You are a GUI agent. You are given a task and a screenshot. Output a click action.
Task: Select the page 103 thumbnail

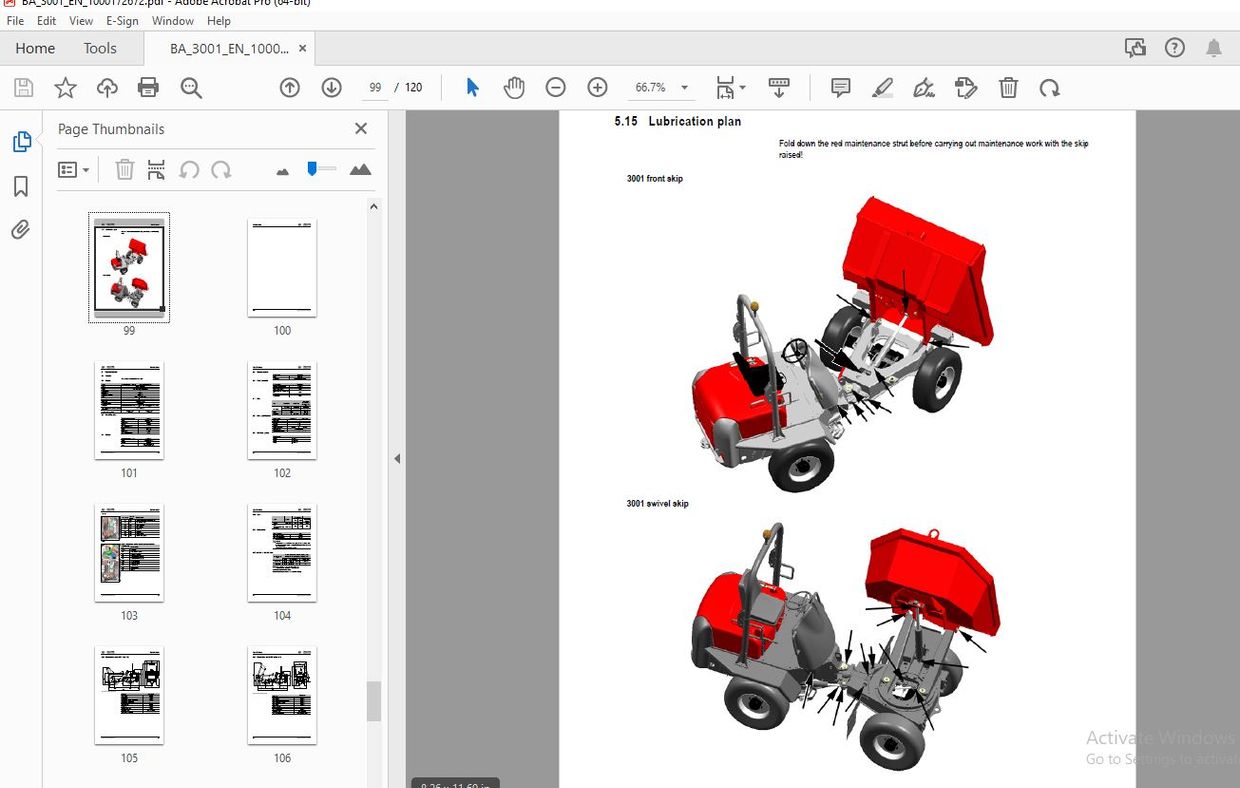coord(129,553)
